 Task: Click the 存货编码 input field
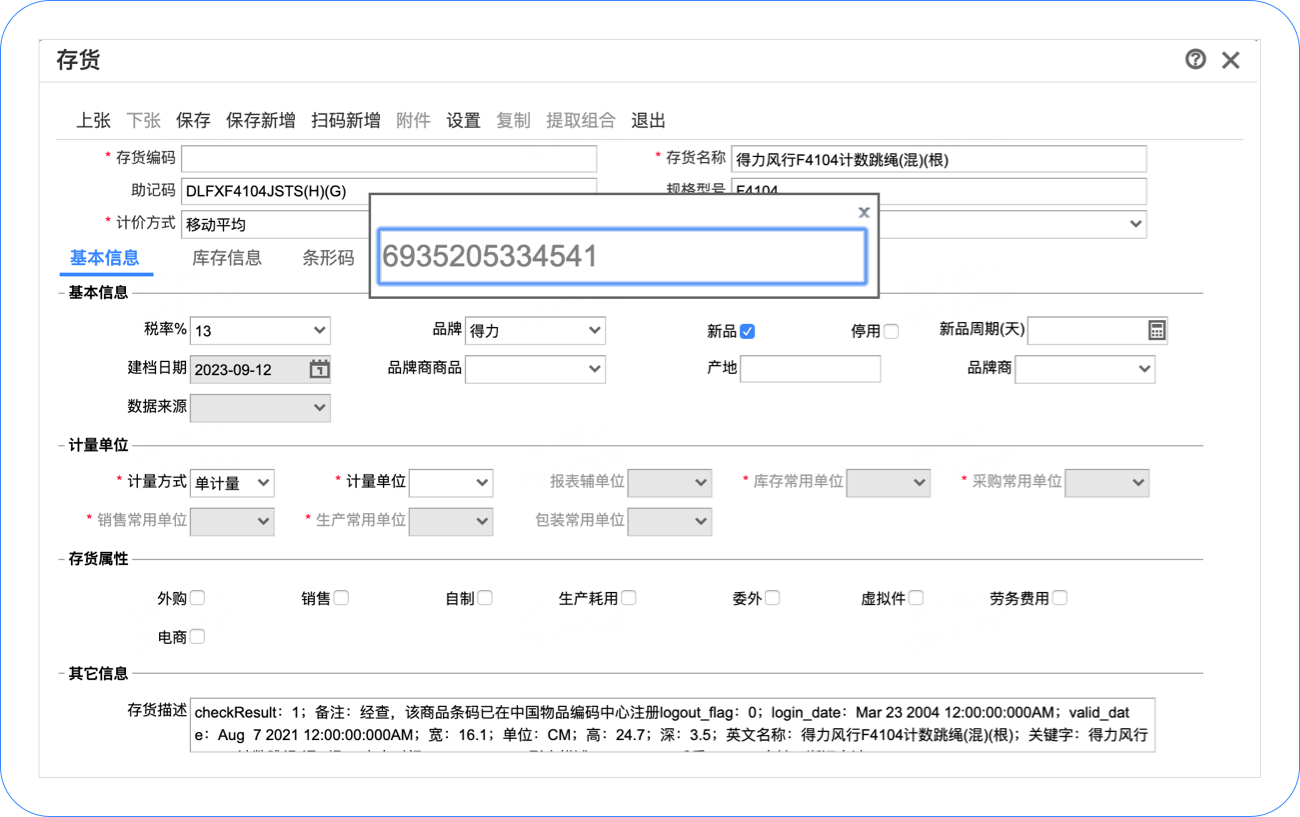(389, 159)
